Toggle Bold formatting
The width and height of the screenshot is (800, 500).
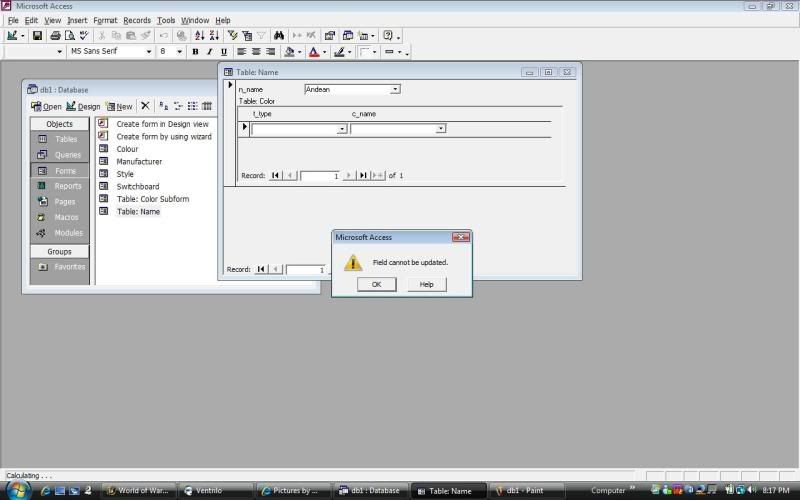[195, 52]
